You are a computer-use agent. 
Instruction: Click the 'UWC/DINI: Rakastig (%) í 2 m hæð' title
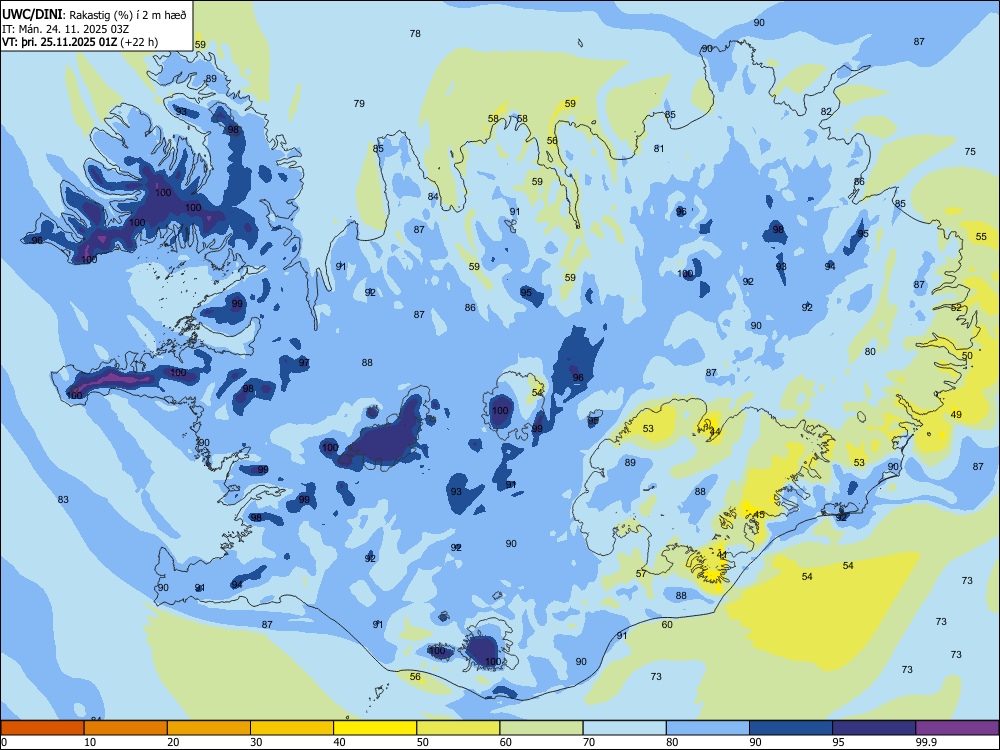coord(94,15)
